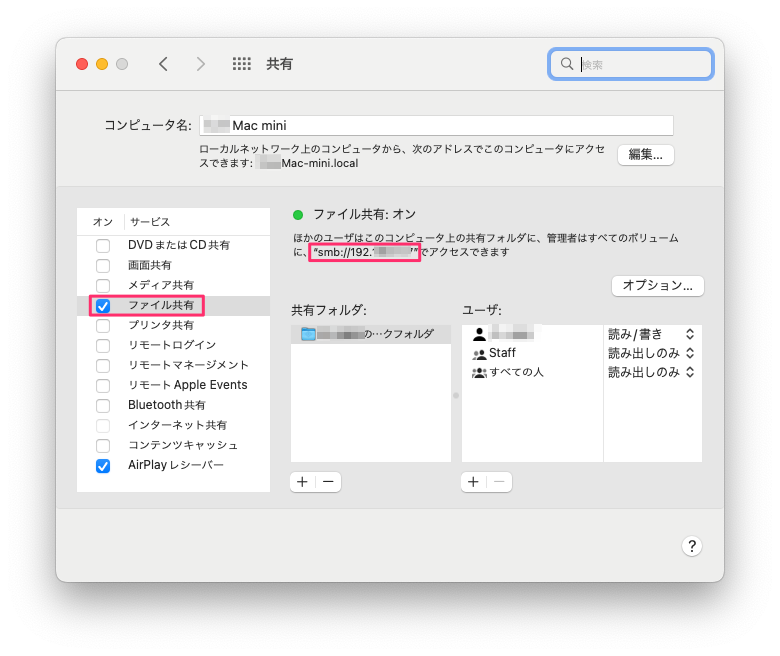Enable 画面共有 checkbox
Screen dimensions: 780x656
103,266
